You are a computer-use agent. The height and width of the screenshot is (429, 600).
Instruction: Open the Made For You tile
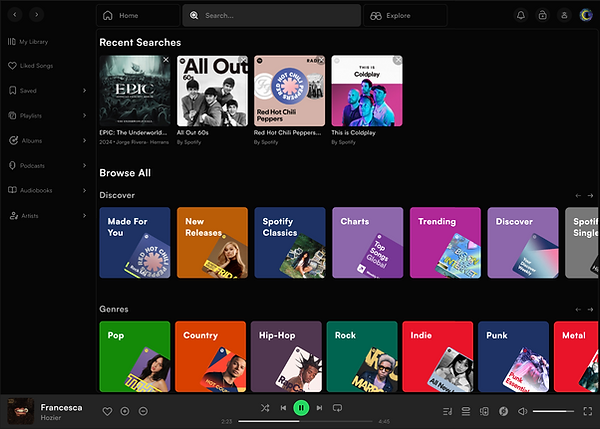point(135,243)
